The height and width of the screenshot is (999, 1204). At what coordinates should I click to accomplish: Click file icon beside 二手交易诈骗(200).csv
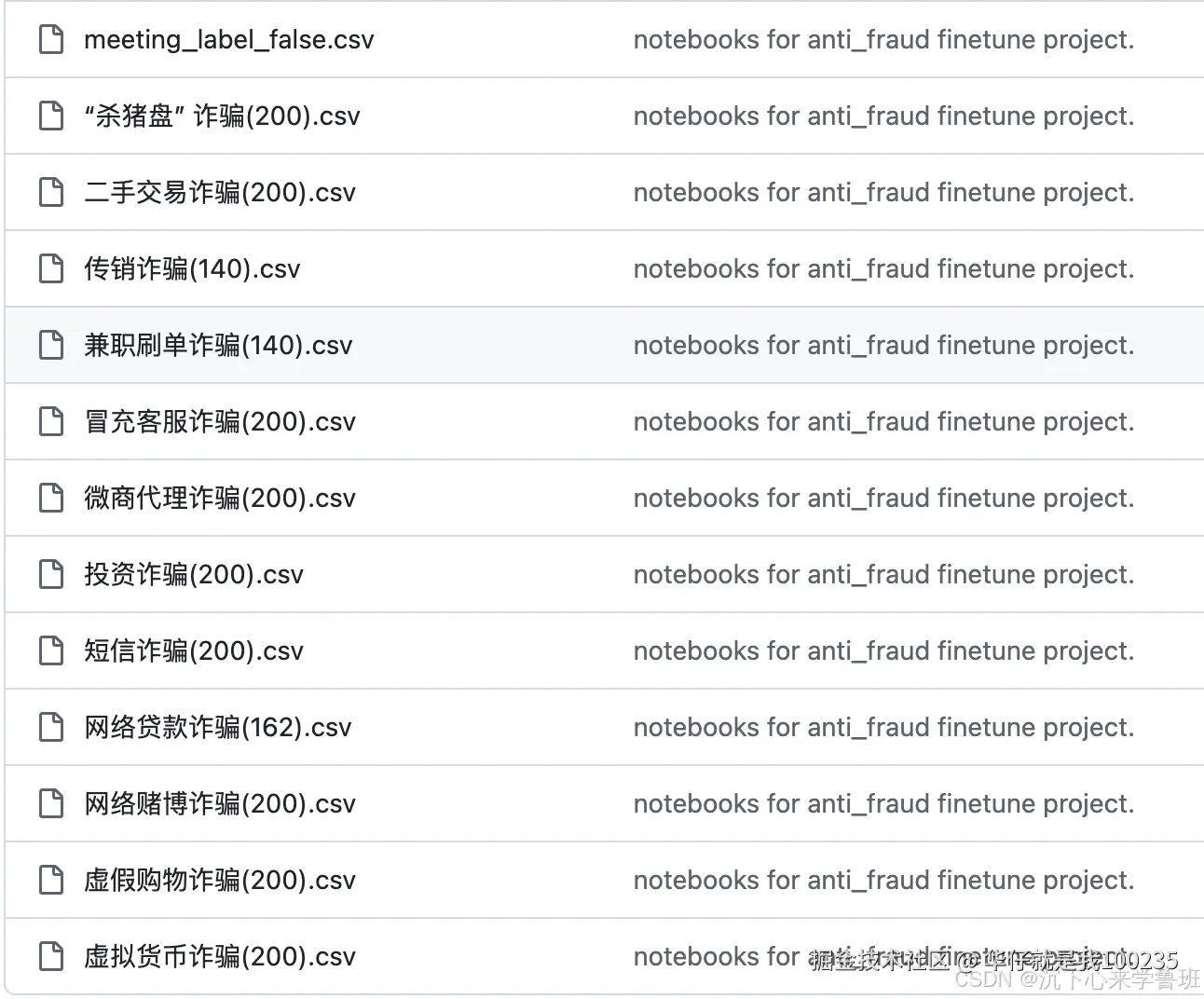click(x=51, y=192)
